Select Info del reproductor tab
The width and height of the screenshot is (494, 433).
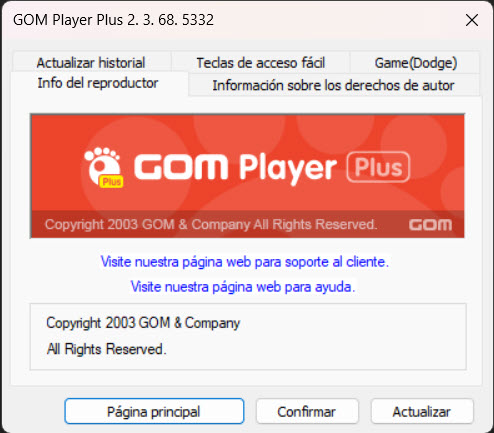[x=98, y=83]
